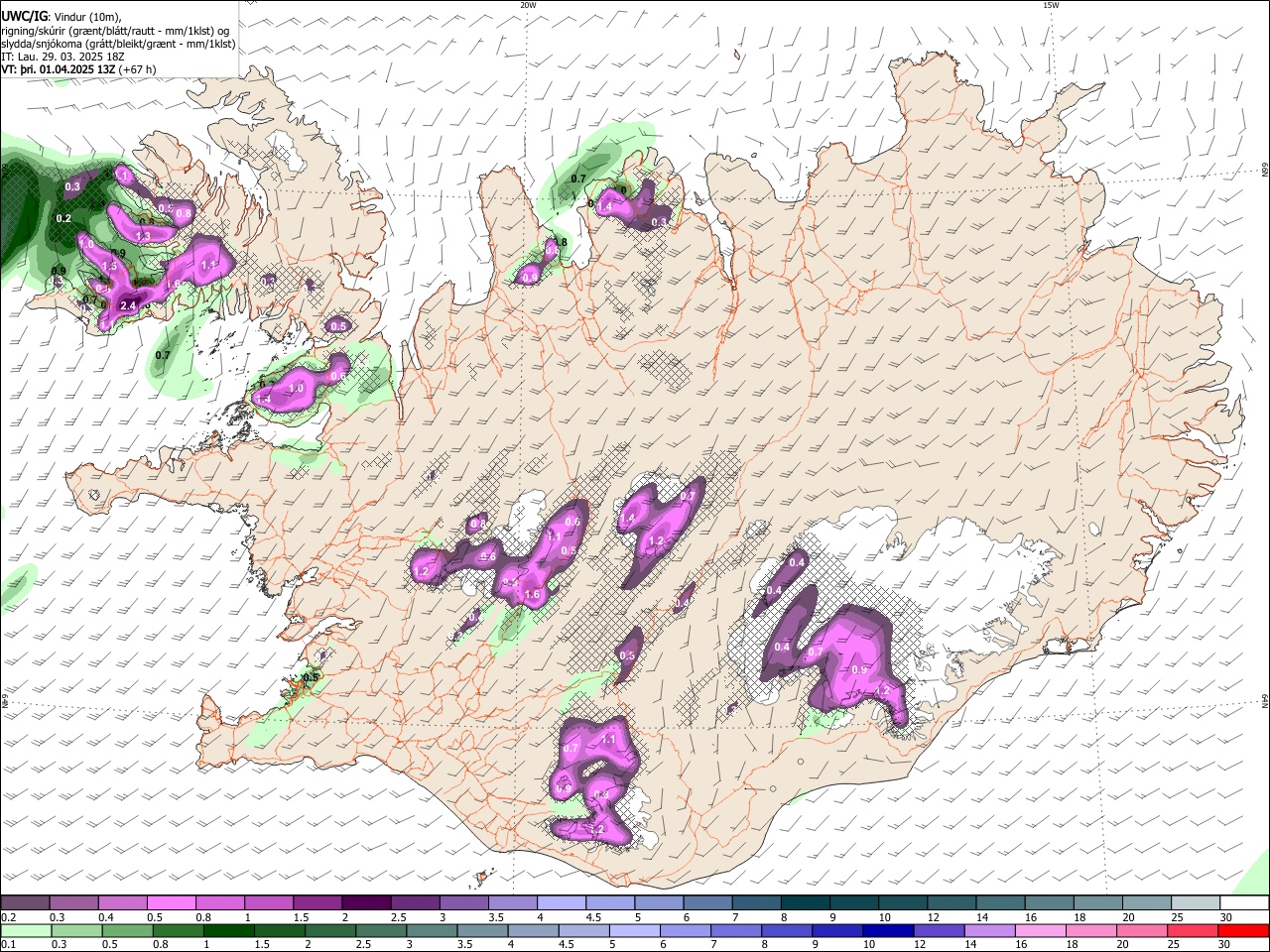
Task: Click the 'slydda/snjókoma' legend description line
Action: click(118, 44)
